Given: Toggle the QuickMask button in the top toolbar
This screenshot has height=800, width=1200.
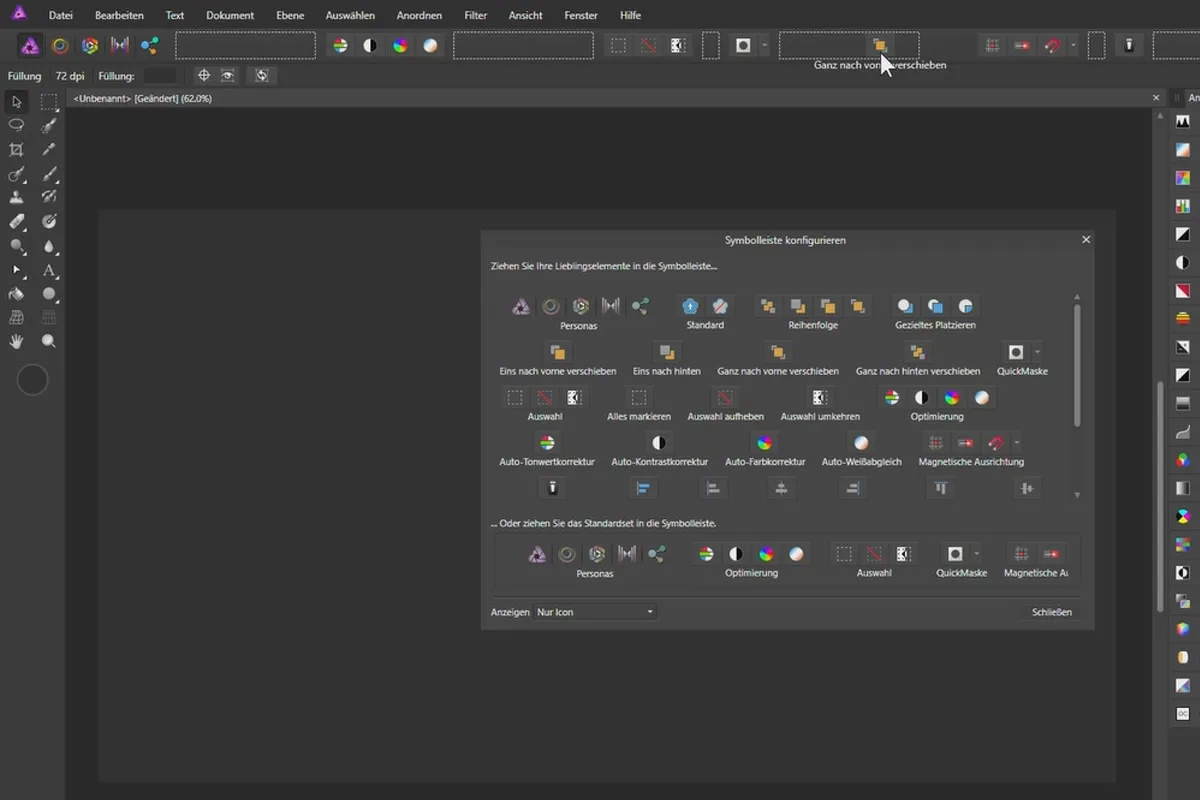Looking at the screenshot, I should point(743,46).
